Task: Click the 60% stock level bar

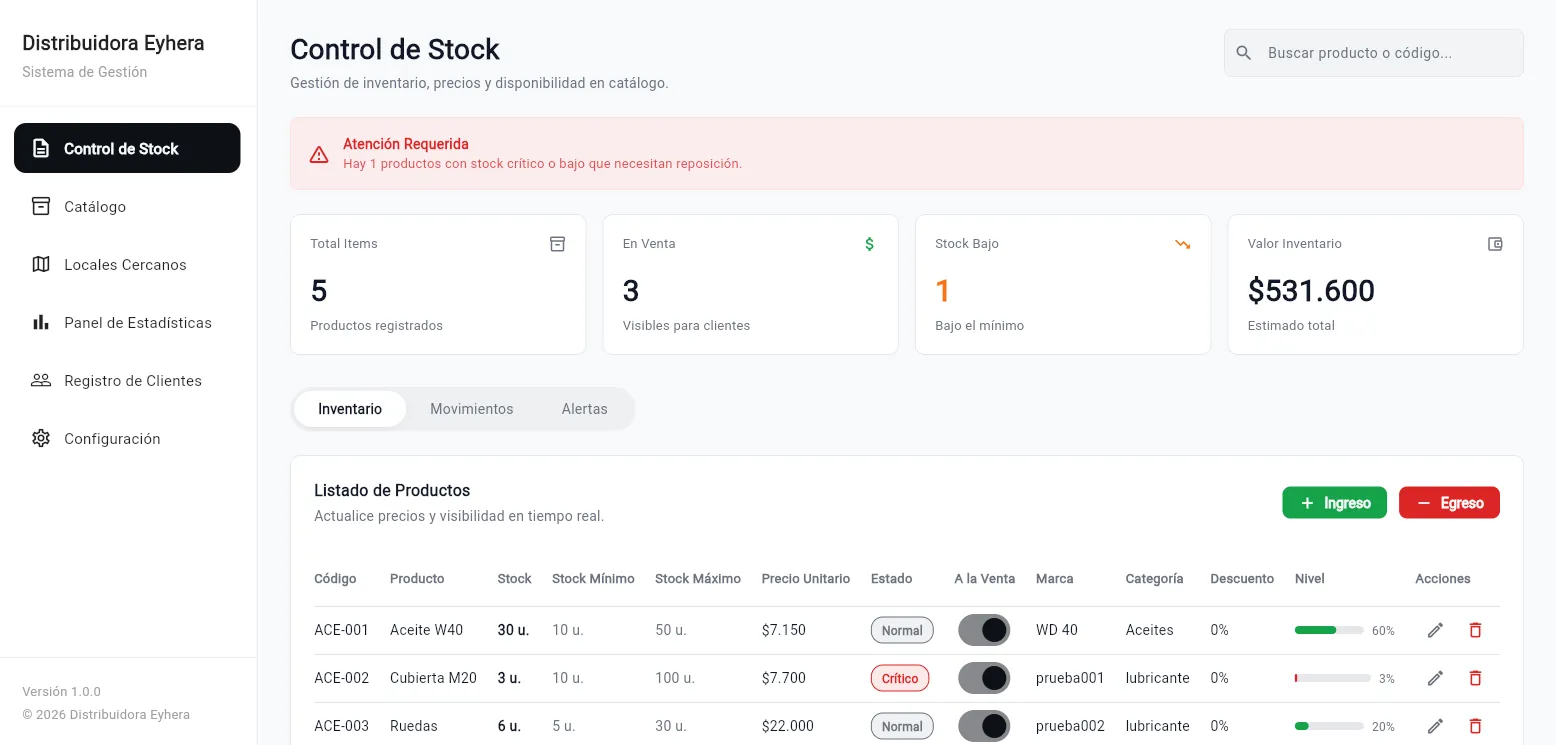Action: click(1329, 630)
